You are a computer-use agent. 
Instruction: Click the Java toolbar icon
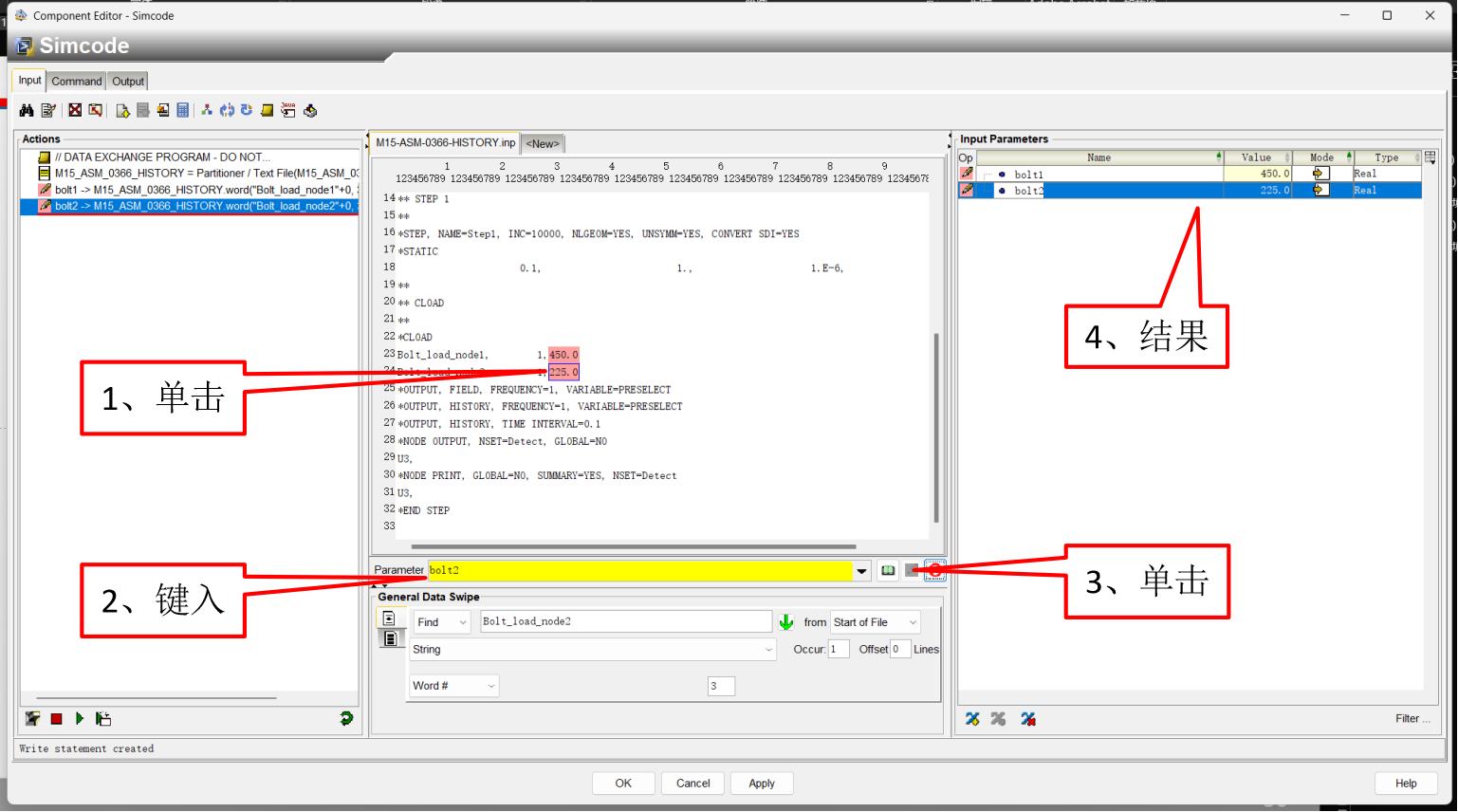coord(288,110)
